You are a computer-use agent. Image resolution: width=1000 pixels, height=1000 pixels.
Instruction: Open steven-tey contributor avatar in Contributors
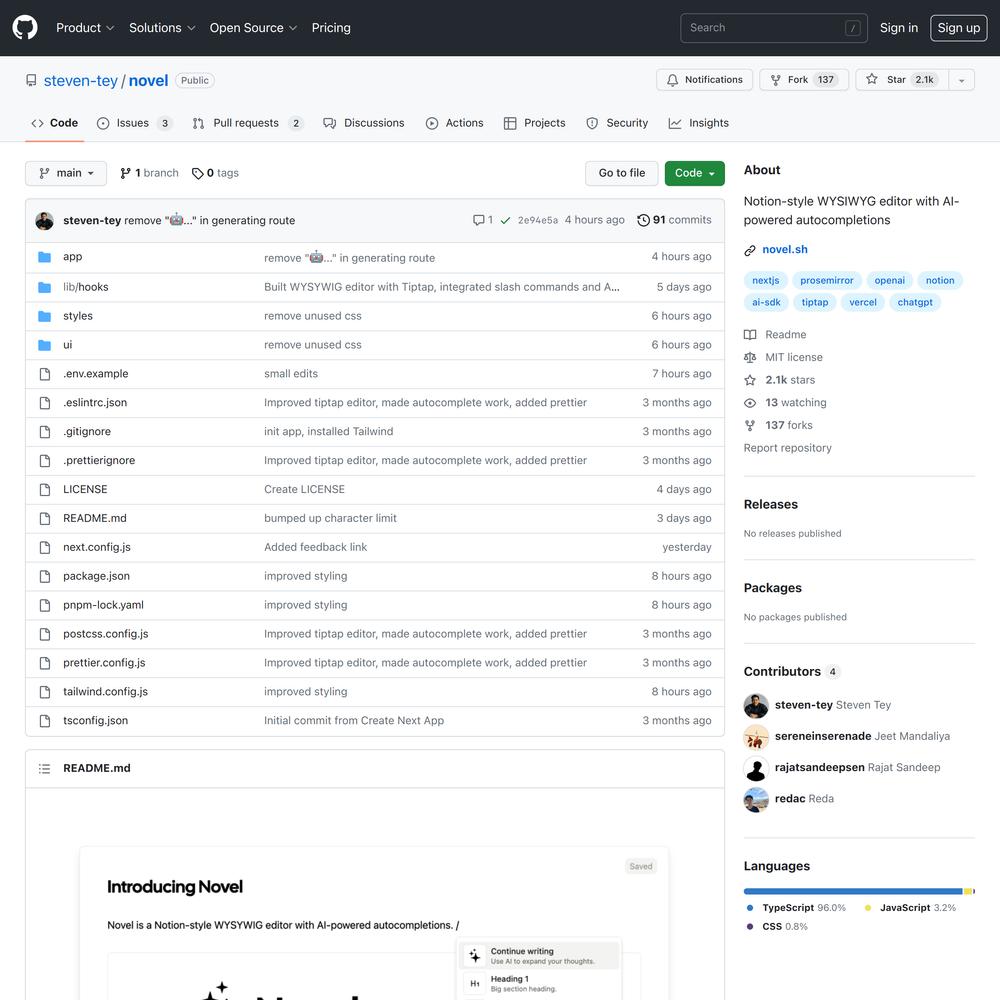(x=756, y=705)
